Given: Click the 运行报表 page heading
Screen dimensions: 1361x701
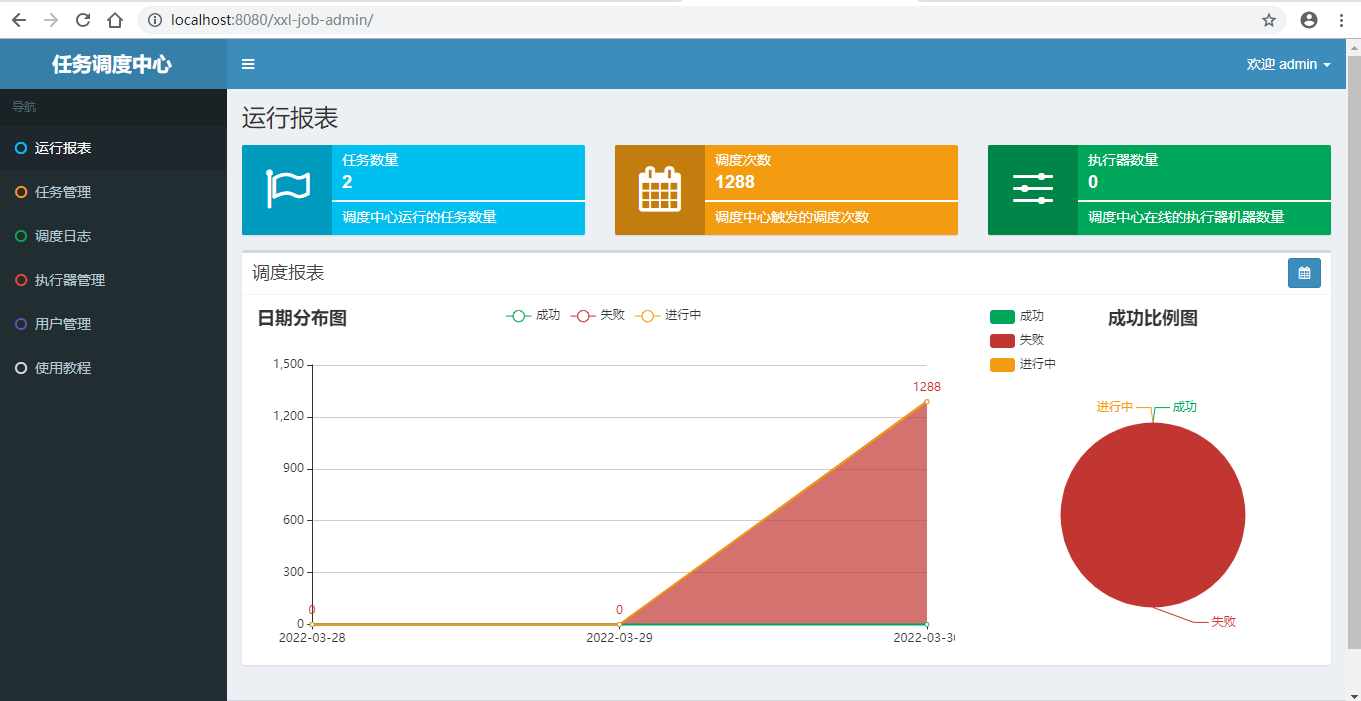Looking at the screenshot, I should (290, 118).
